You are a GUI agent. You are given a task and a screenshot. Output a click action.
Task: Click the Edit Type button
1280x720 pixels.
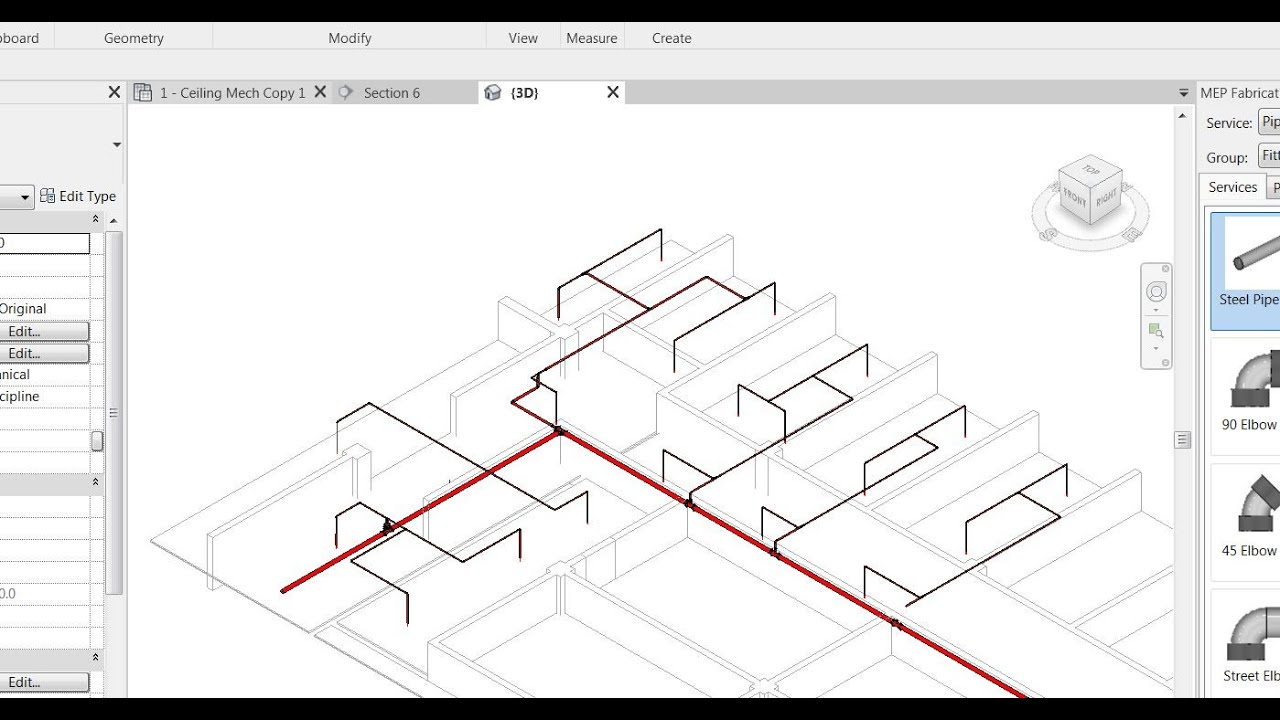(x=78, y=196)
